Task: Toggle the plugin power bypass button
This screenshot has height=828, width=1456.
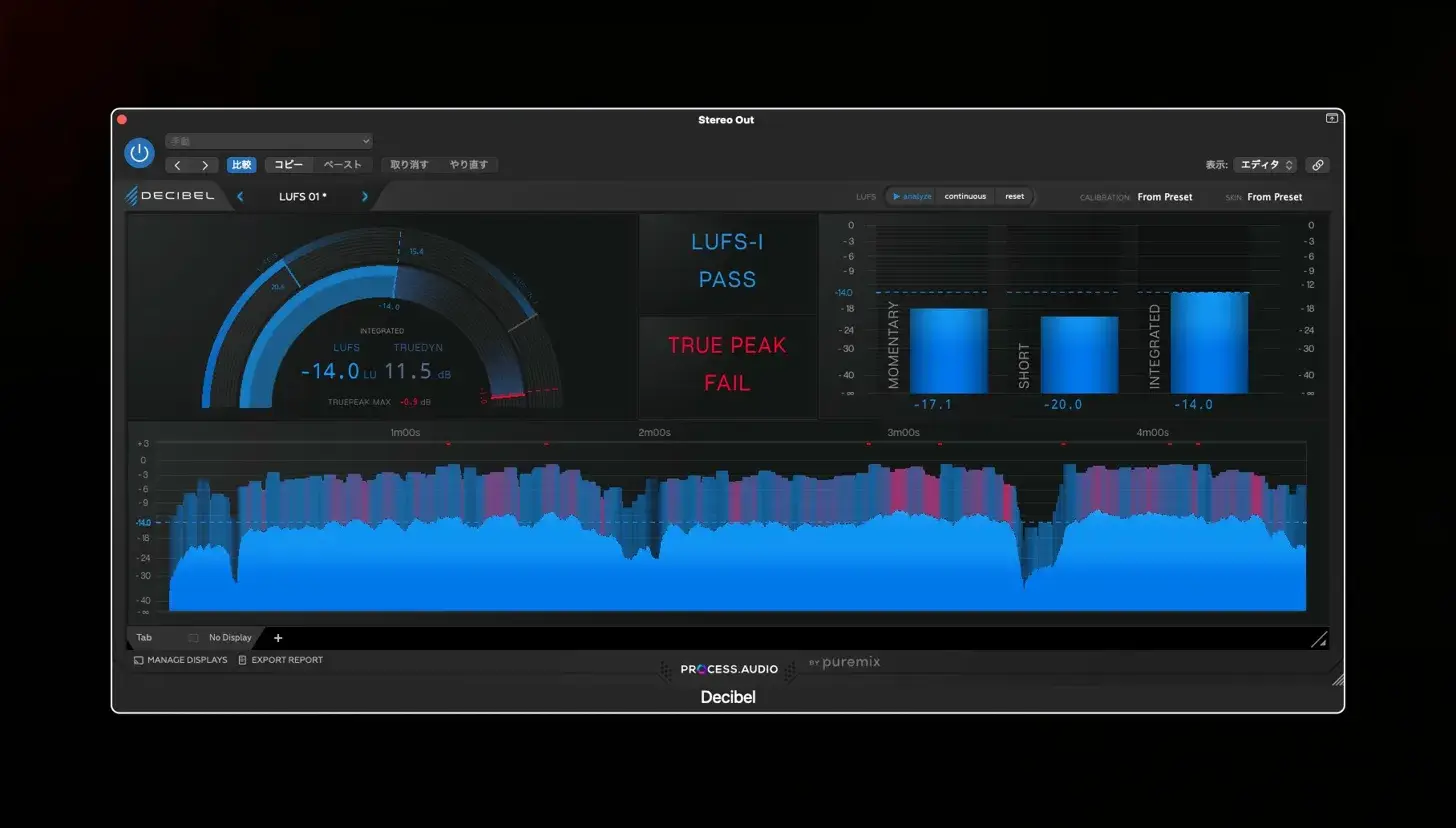Action: click(x=139, y=153)
